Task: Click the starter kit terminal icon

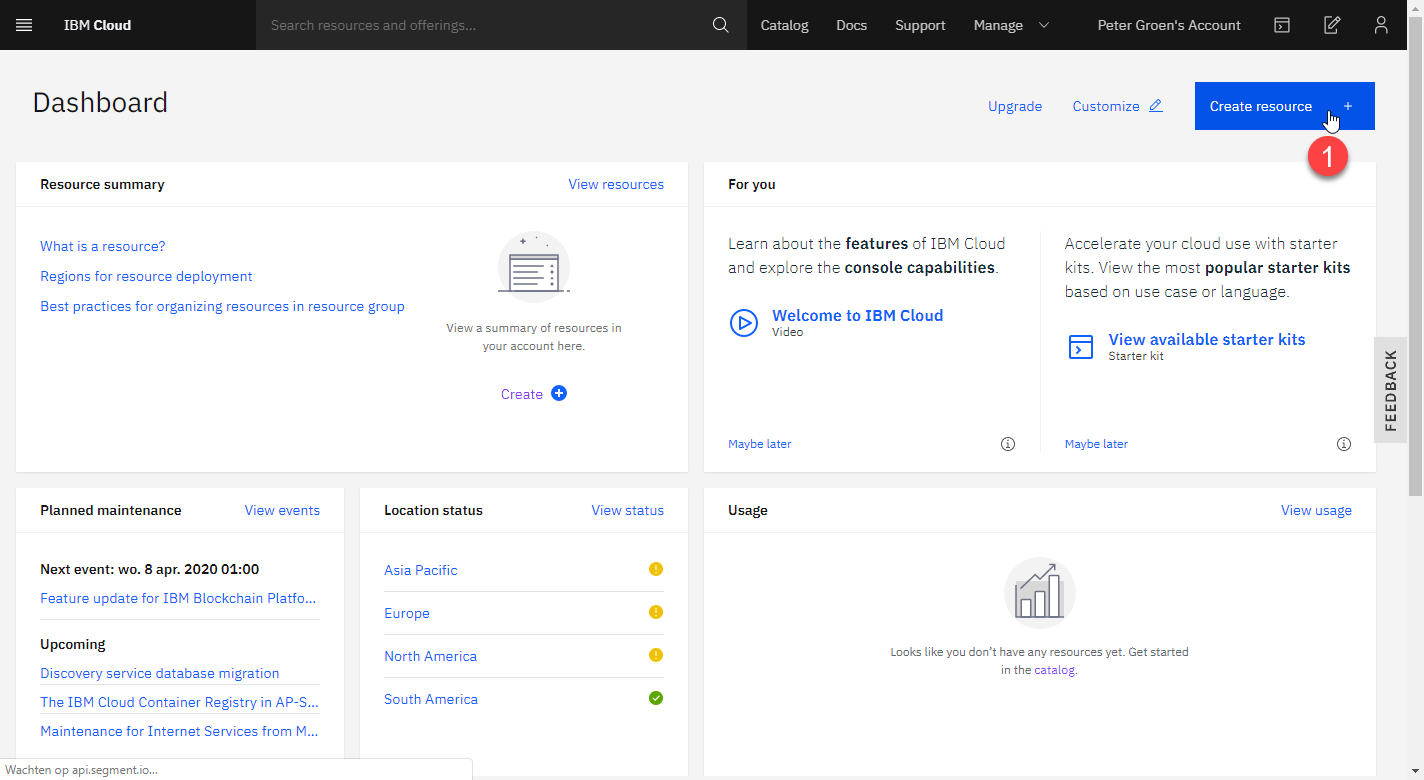Action: pos(1081,347)
